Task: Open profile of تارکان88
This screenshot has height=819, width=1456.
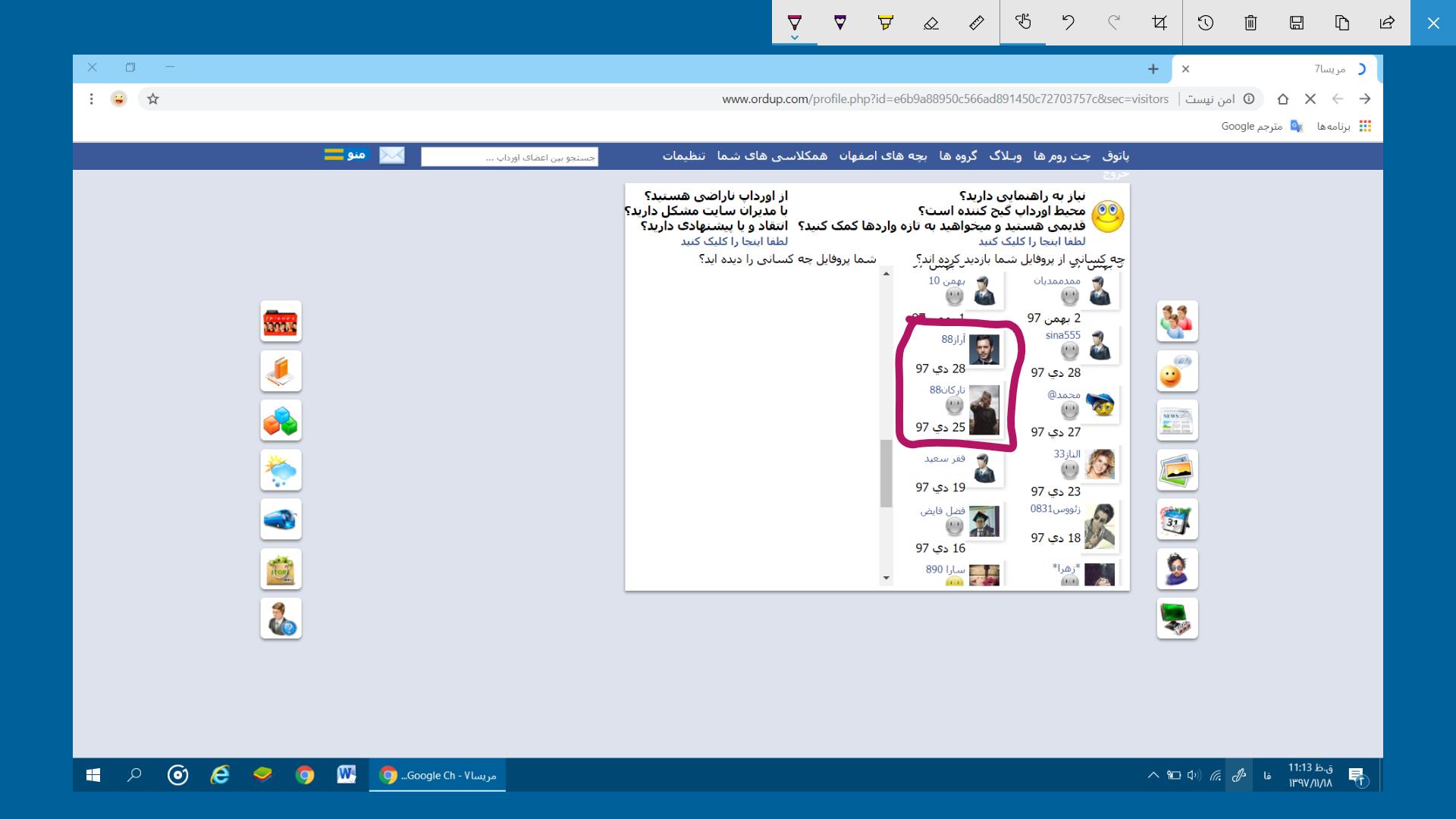Action: [947, 390]
